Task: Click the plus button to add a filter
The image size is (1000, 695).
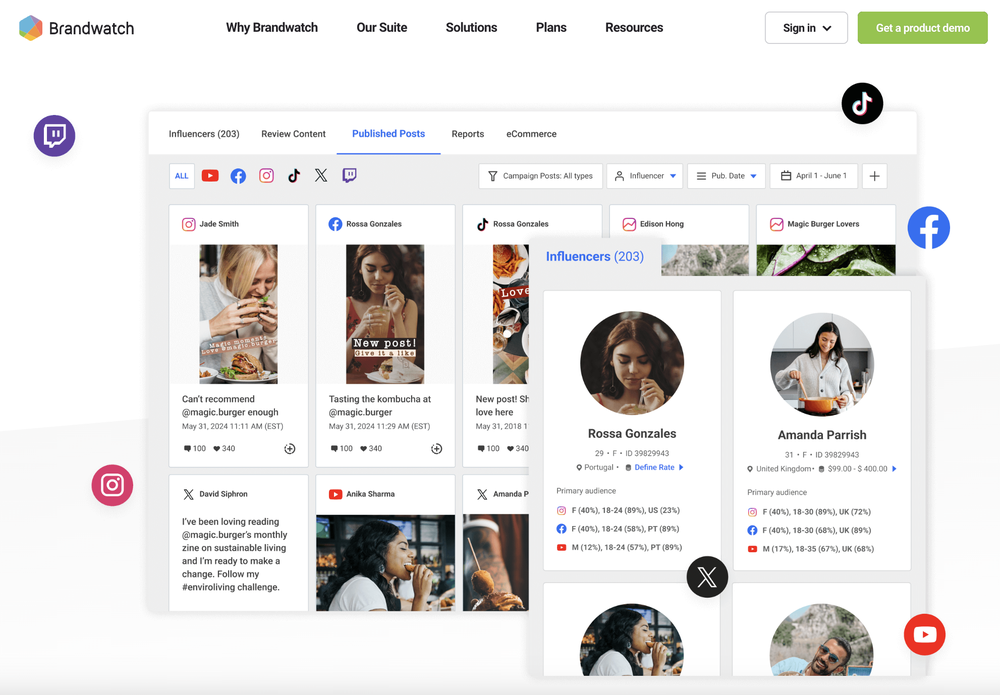Action: click(874, 176)
